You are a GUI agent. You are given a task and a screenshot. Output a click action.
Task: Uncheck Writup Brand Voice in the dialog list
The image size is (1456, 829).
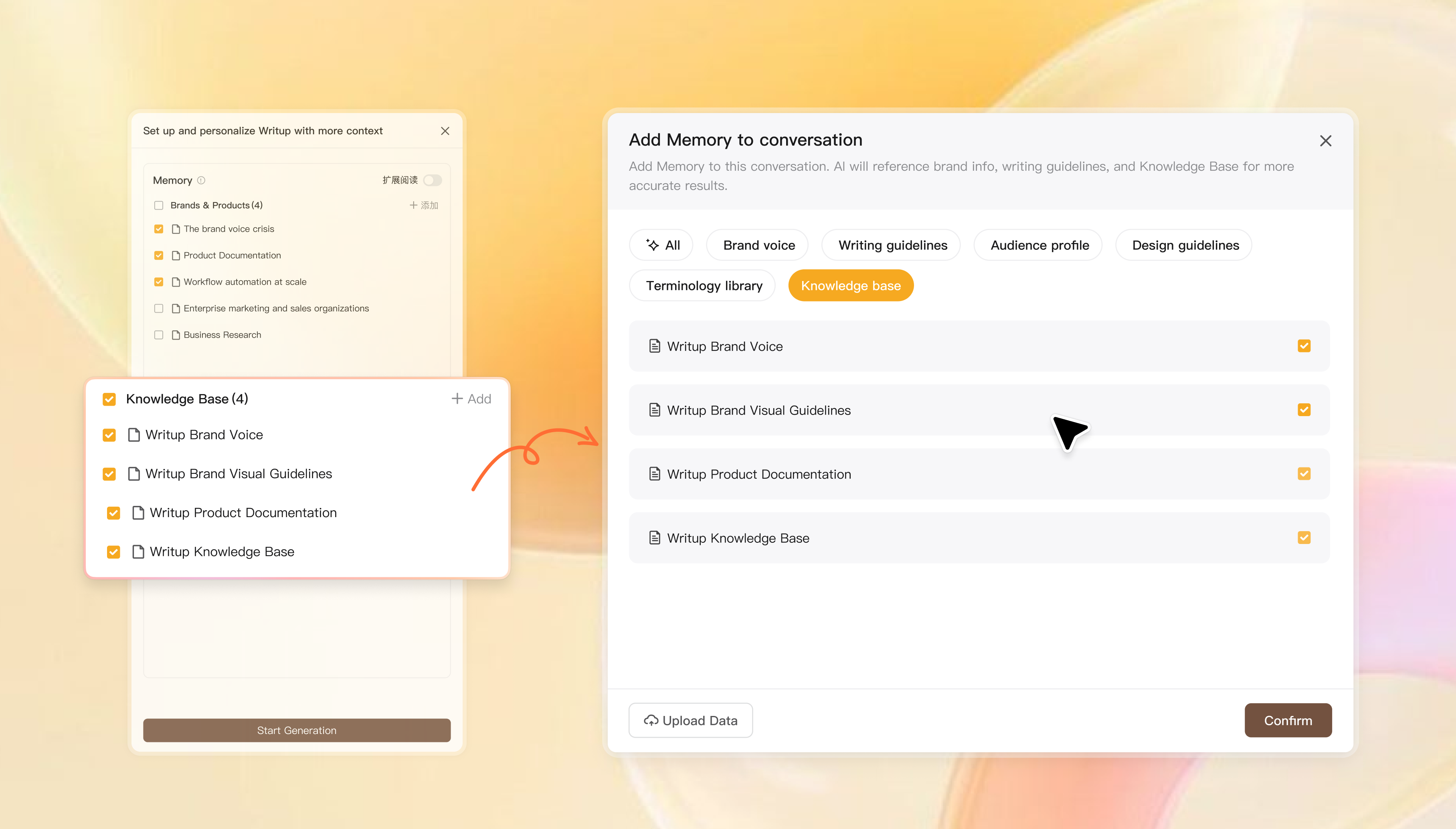coord(1304,346)
